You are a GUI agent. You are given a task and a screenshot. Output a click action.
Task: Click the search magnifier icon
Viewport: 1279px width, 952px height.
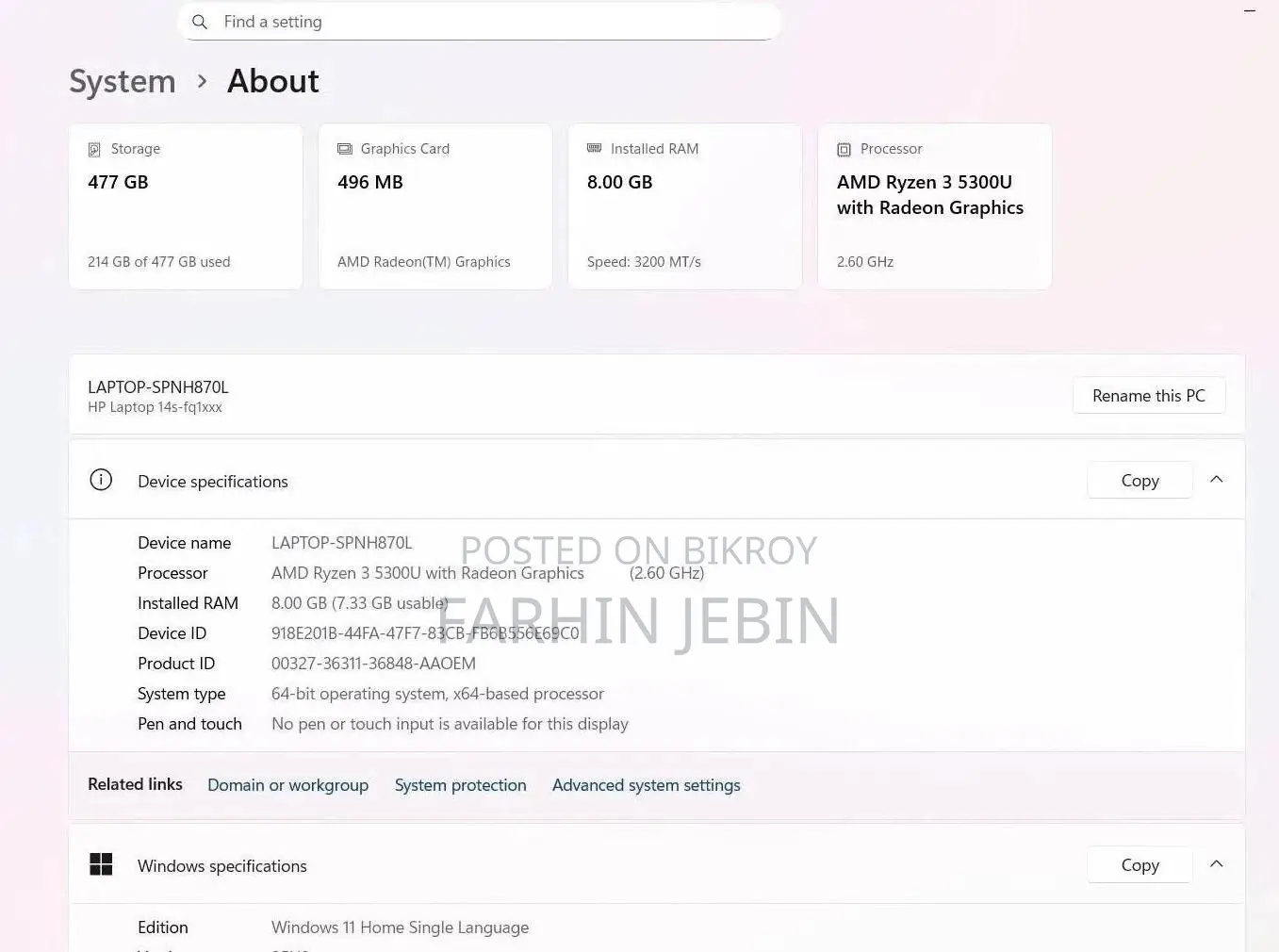(200, 22)
